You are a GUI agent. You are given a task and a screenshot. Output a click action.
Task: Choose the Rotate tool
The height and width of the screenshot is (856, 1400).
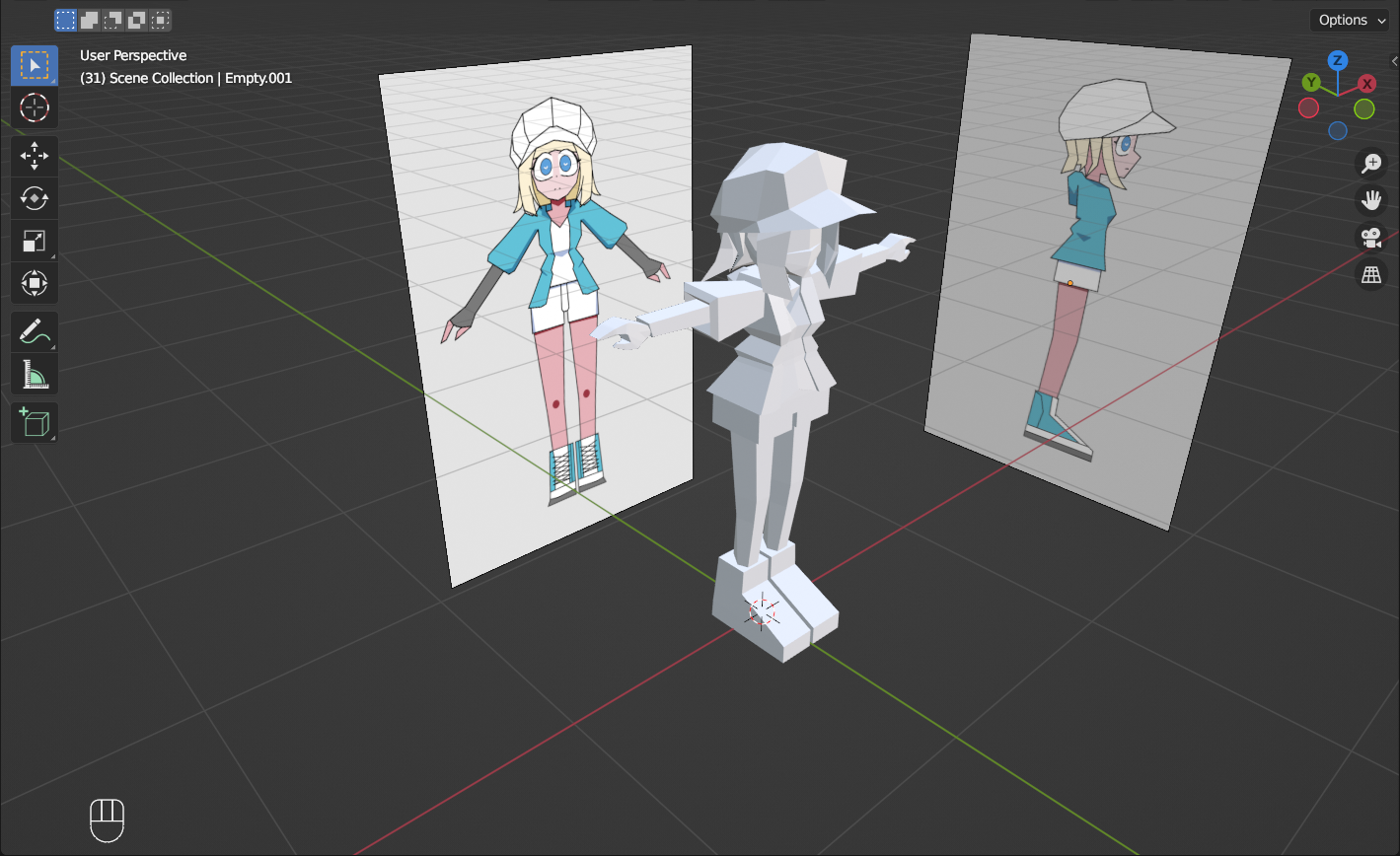pyautogui.click(x=35, y=198)
